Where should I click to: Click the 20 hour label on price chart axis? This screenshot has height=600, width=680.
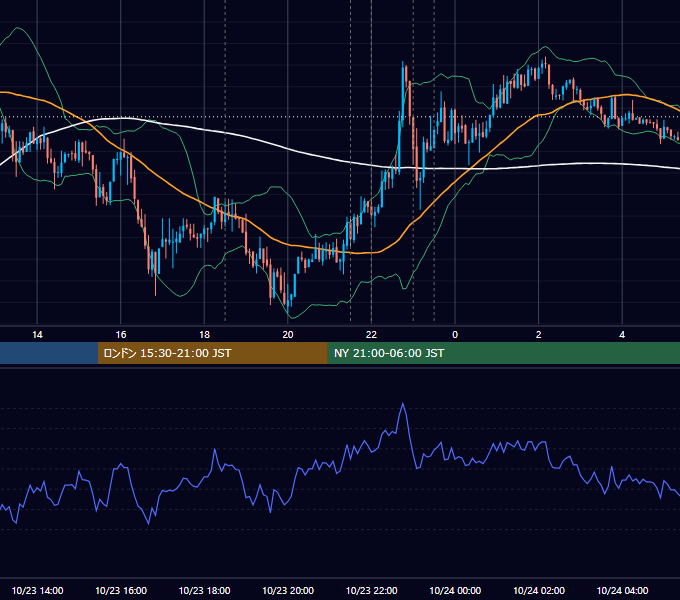[288, 335]
